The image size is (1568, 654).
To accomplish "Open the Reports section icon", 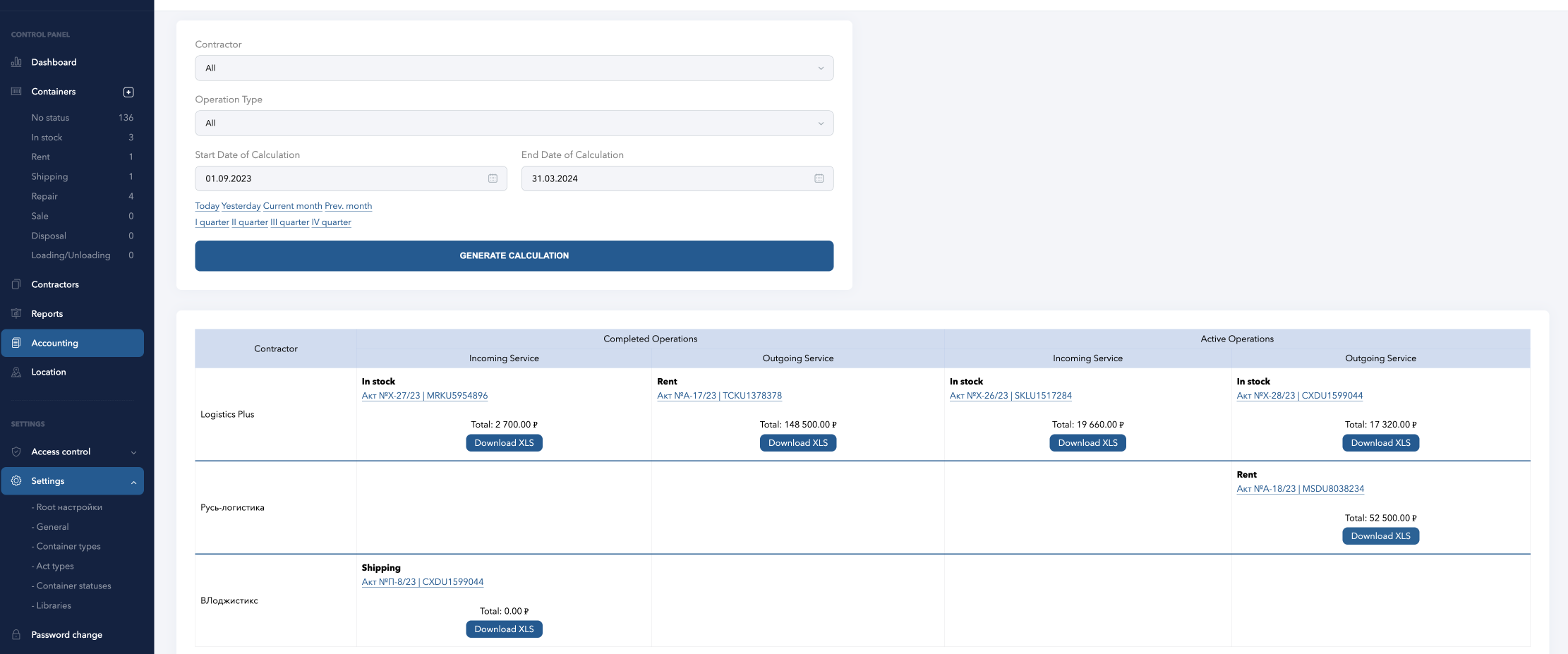I will (x=16, y=313).
